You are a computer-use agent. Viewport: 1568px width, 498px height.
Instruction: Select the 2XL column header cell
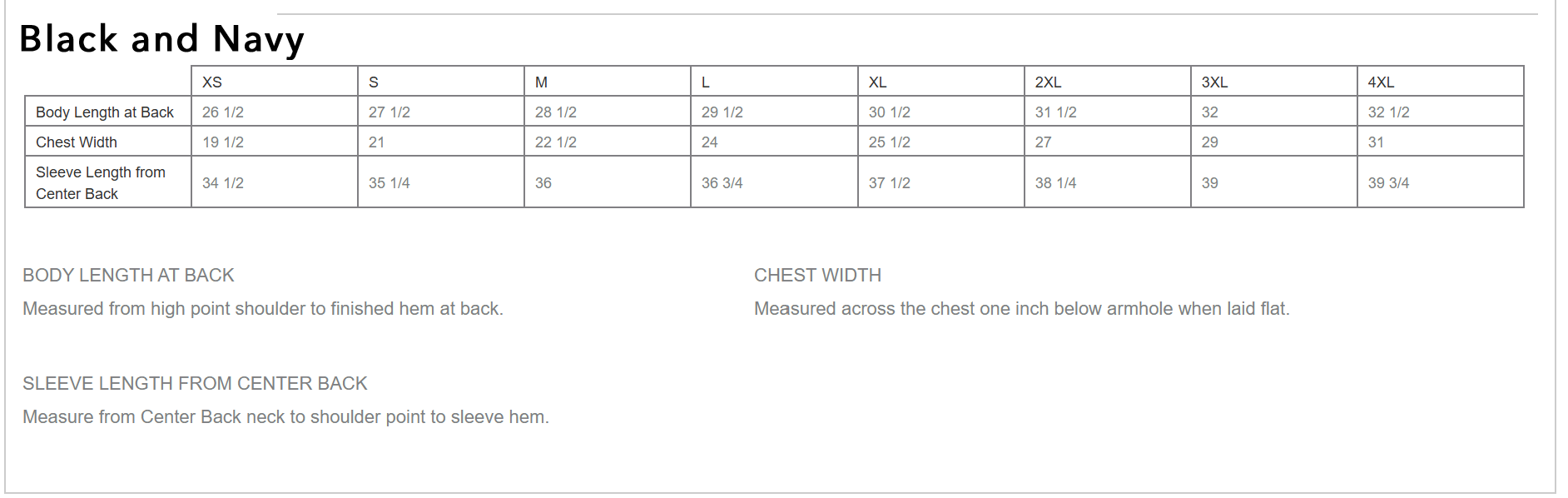click(1048, 82)
